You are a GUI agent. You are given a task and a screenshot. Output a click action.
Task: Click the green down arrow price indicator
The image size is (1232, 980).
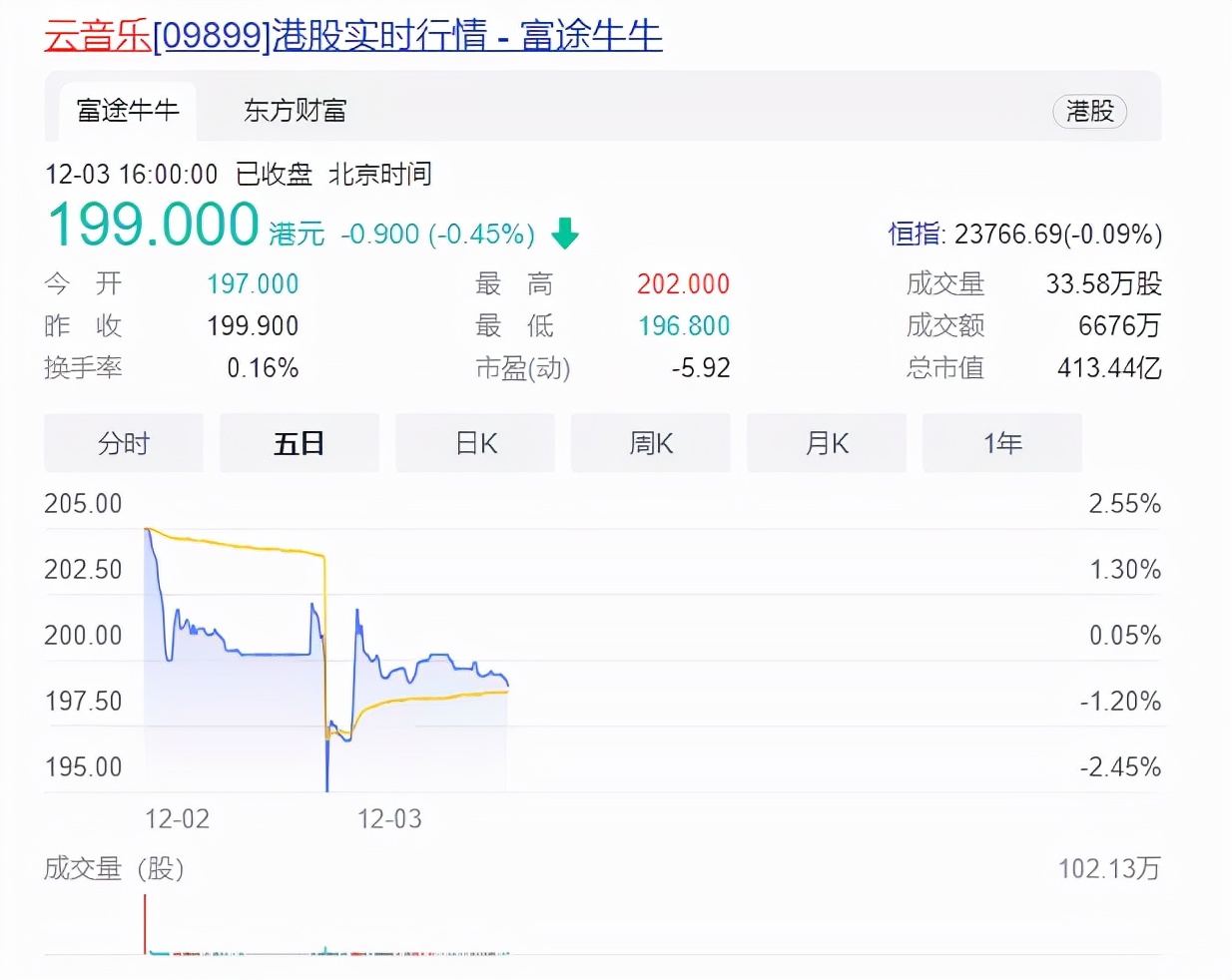tap(564, 234)
